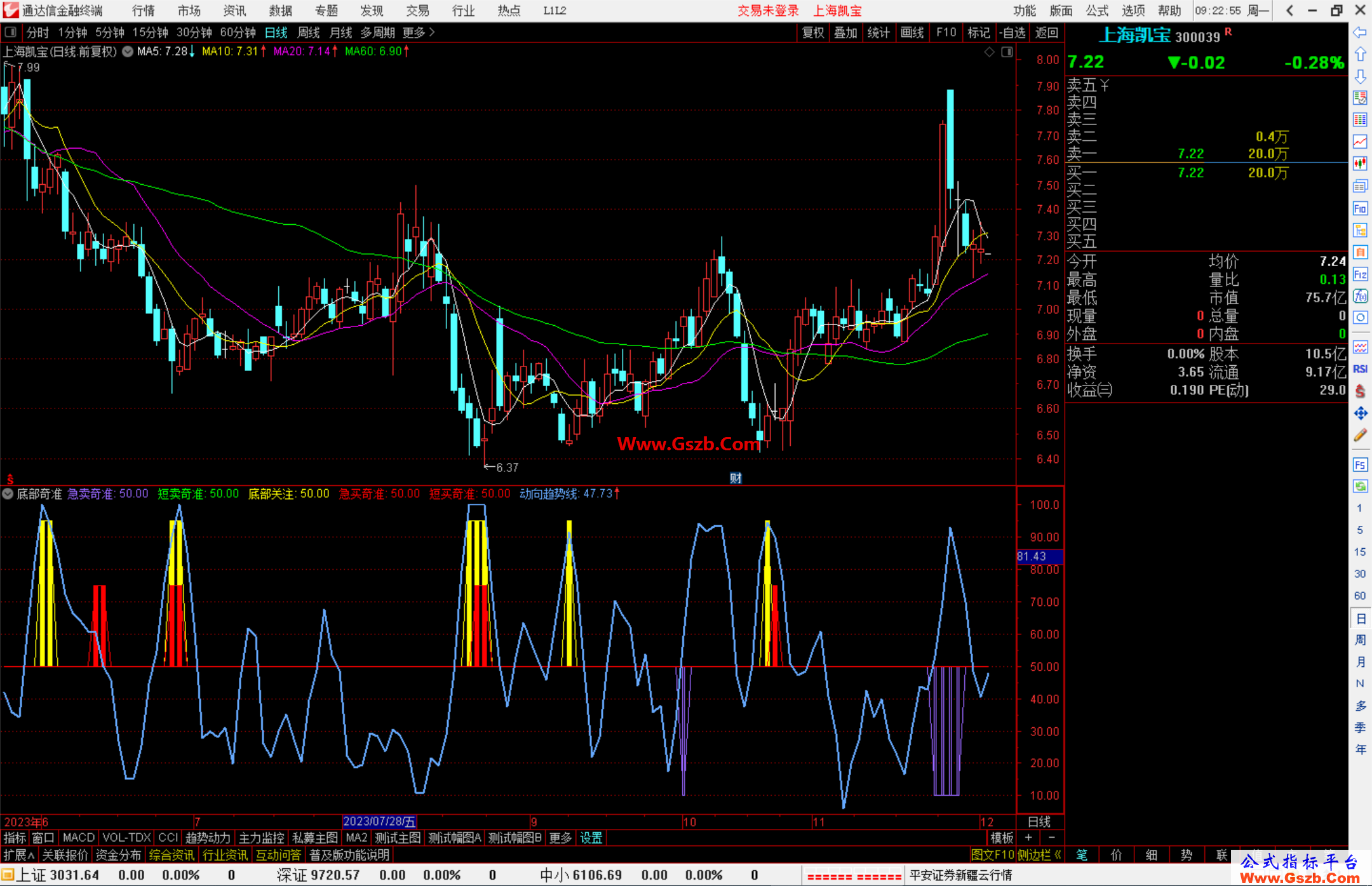Open the F12 trading icon
This screenshot has width=1372, height=886.
pyautogui.click(x=1360, y=274)
